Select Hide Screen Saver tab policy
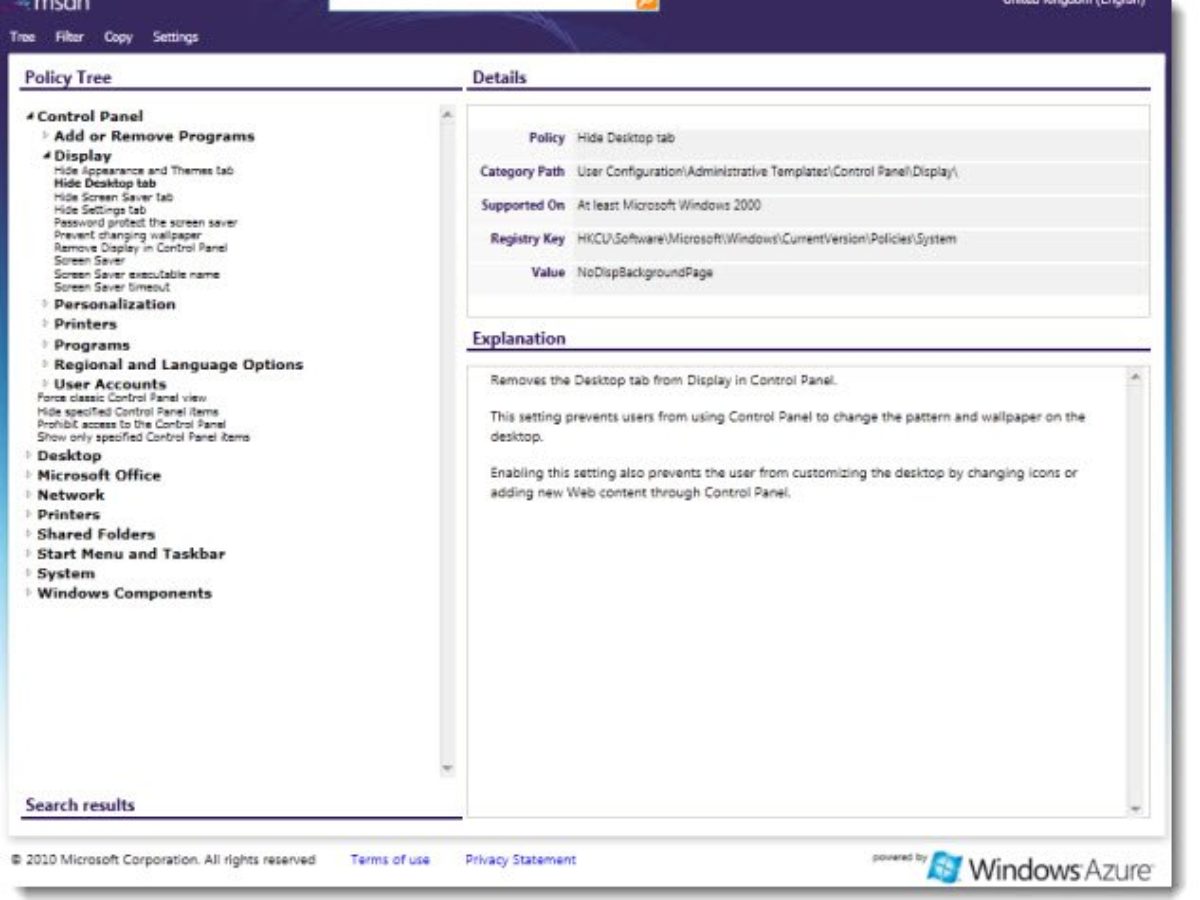Screen dimensions: 1200x900 pos(113,197)
